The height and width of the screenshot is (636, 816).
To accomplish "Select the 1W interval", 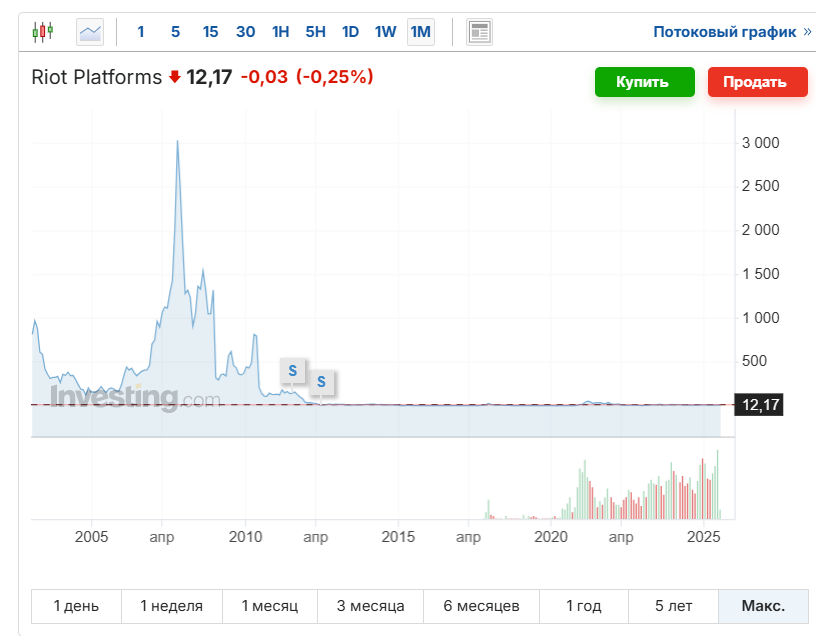I will [x=386, y=32].
